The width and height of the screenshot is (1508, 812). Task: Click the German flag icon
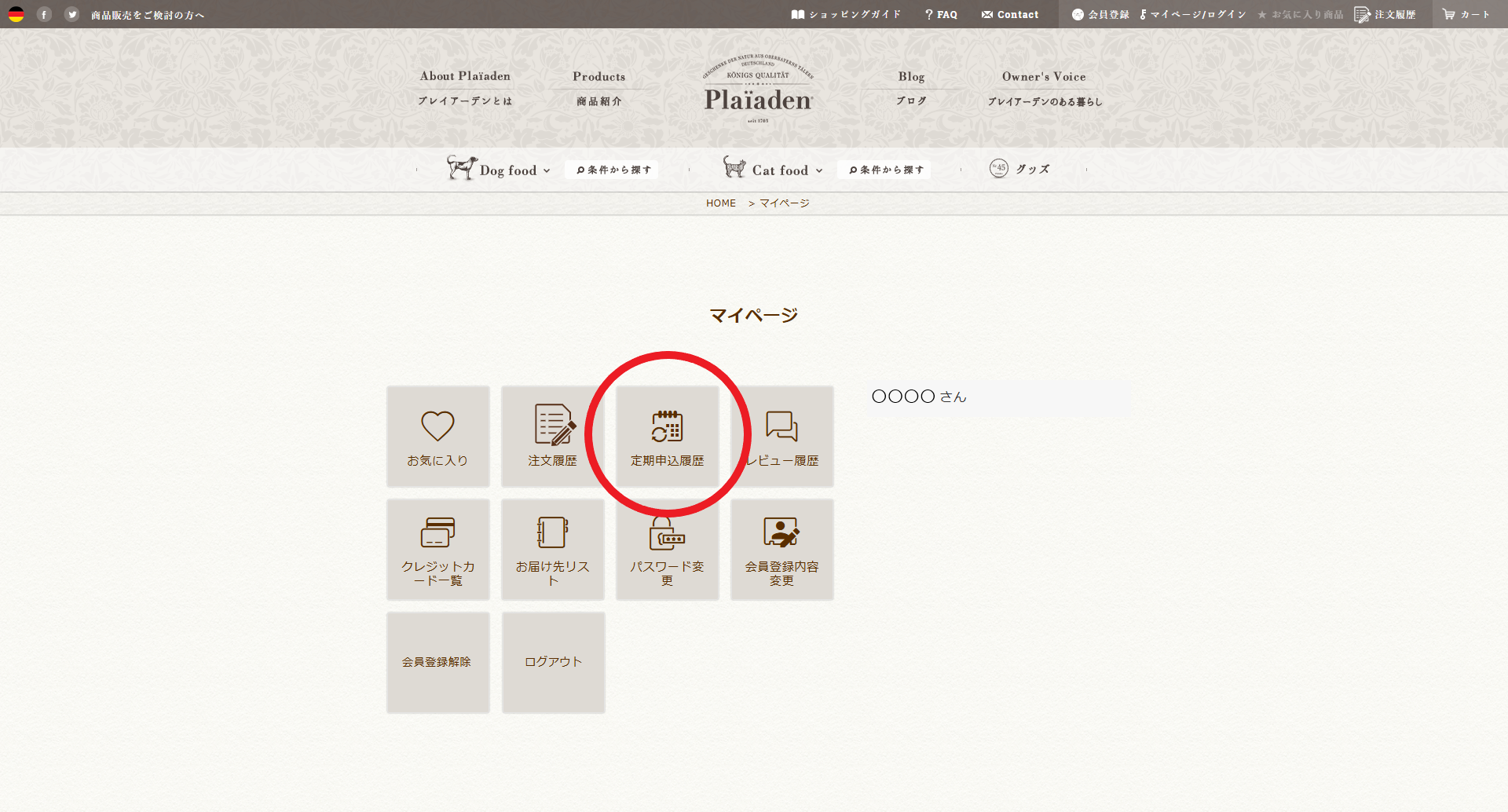(16, 14)
